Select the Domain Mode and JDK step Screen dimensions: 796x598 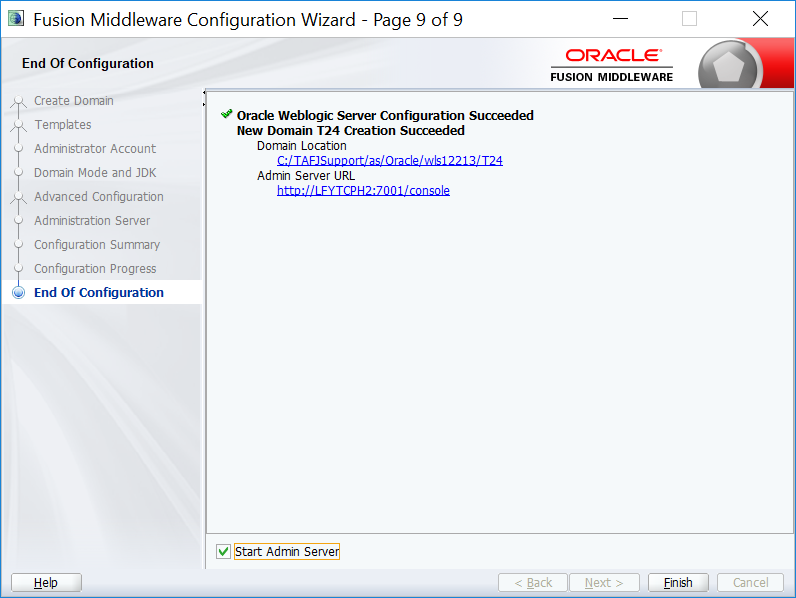(95, 173)
